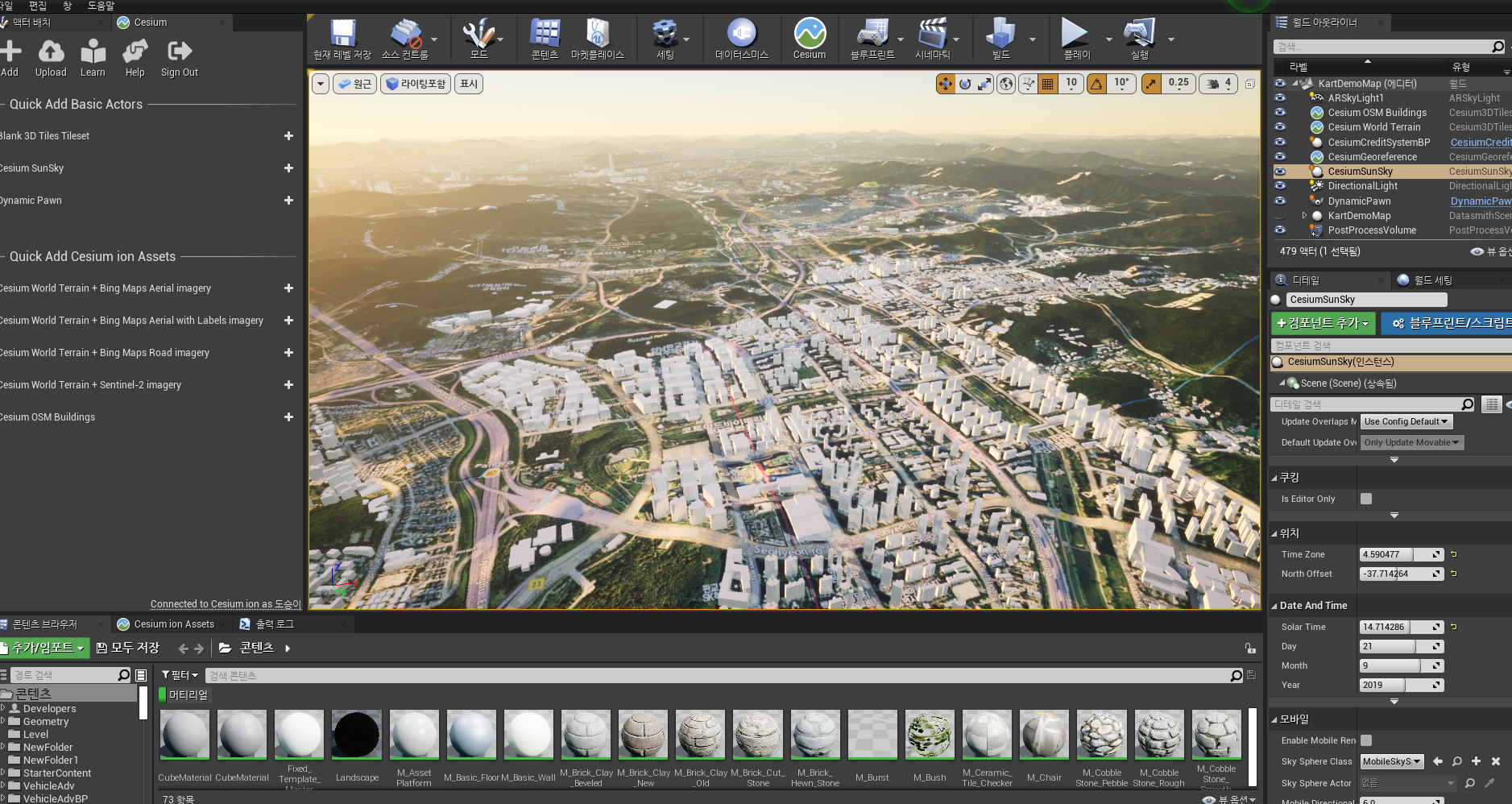Image resolution: width=1512 pixels, height=804 pixels.
Task: Click the Cesium Add icon
Action: tap(10, 58)
